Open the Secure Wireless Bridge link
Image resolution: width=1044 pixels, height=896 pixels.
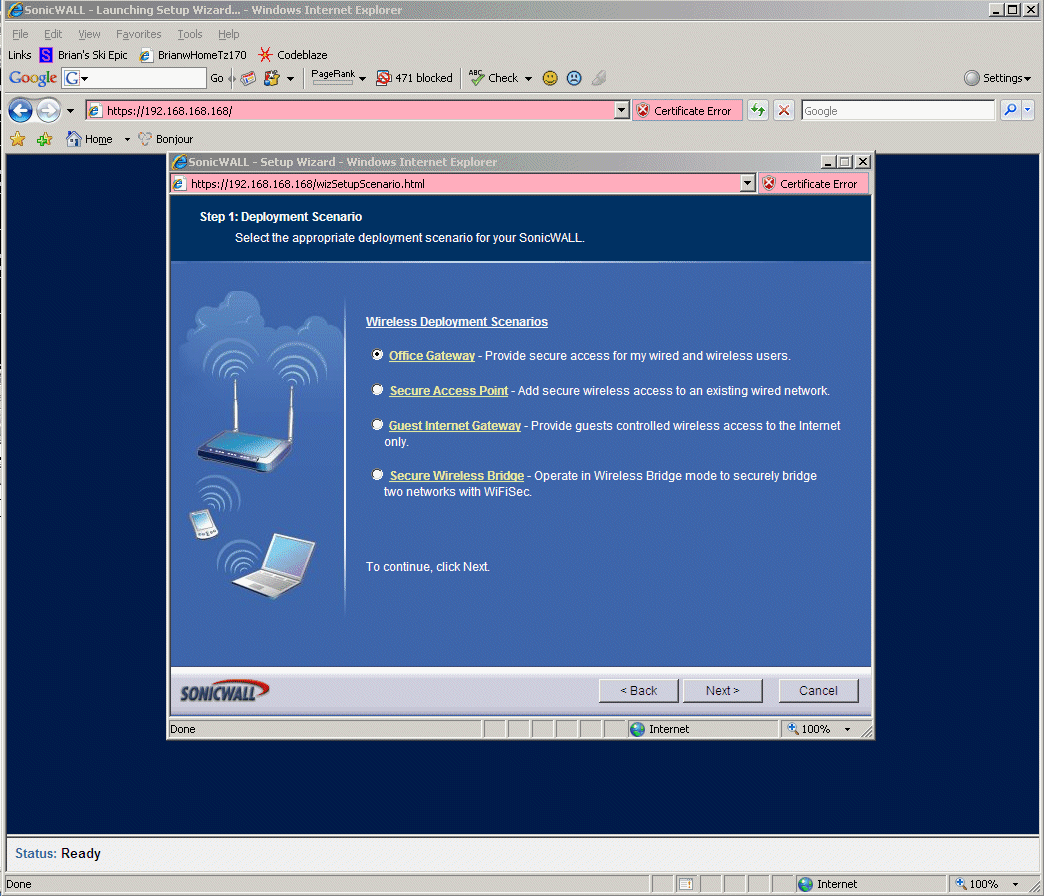[x=457, y=475]
